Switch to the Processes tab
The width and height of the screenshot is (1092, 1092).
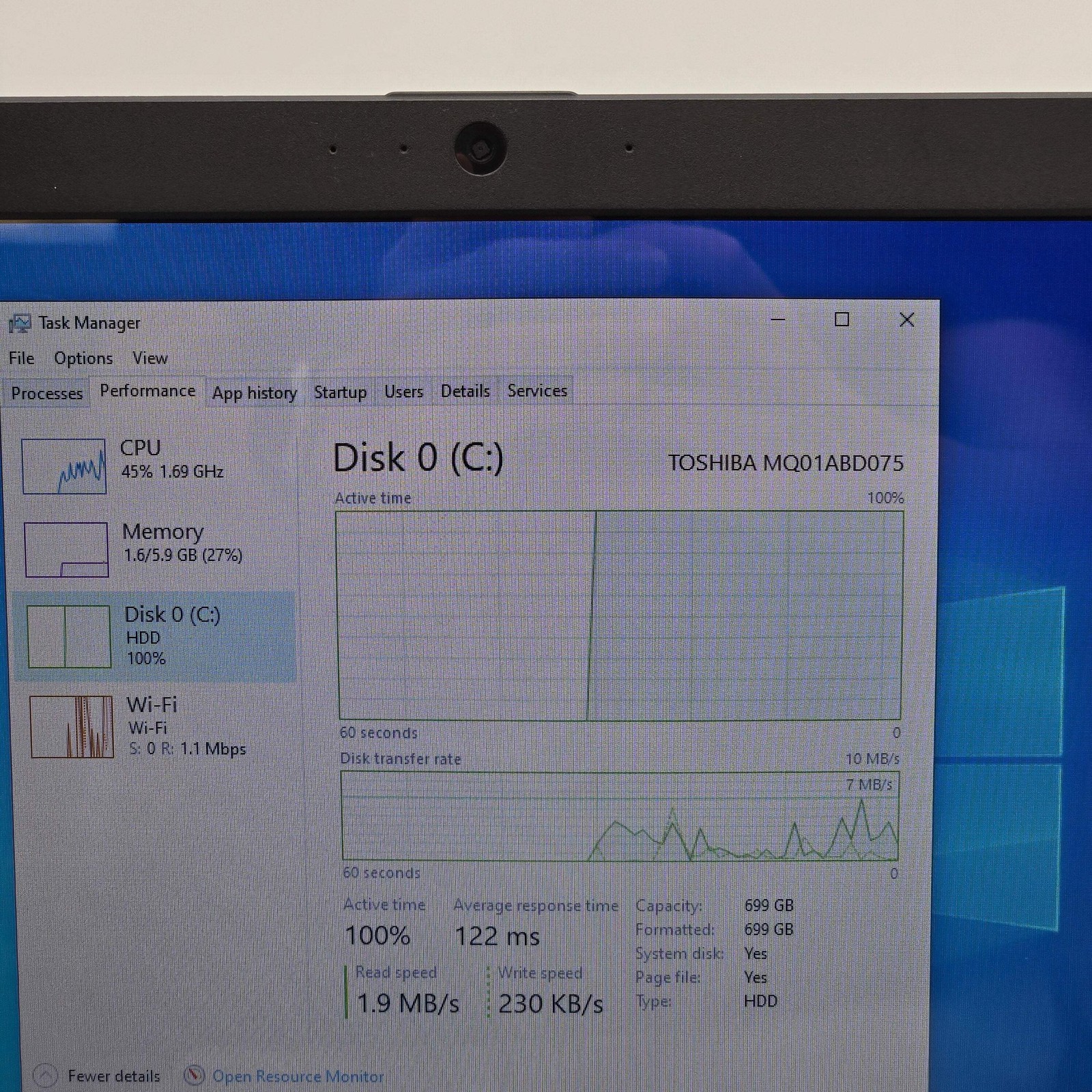[x=46, y=393]
